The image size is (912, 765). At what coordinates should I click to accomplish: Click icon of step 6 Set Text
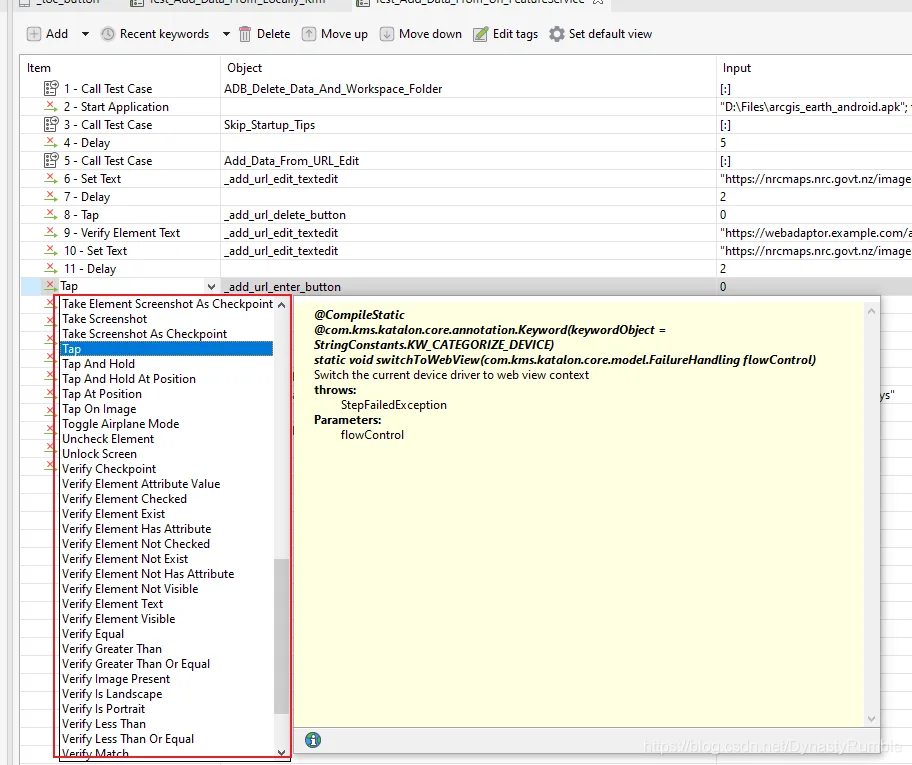point(51,179)
